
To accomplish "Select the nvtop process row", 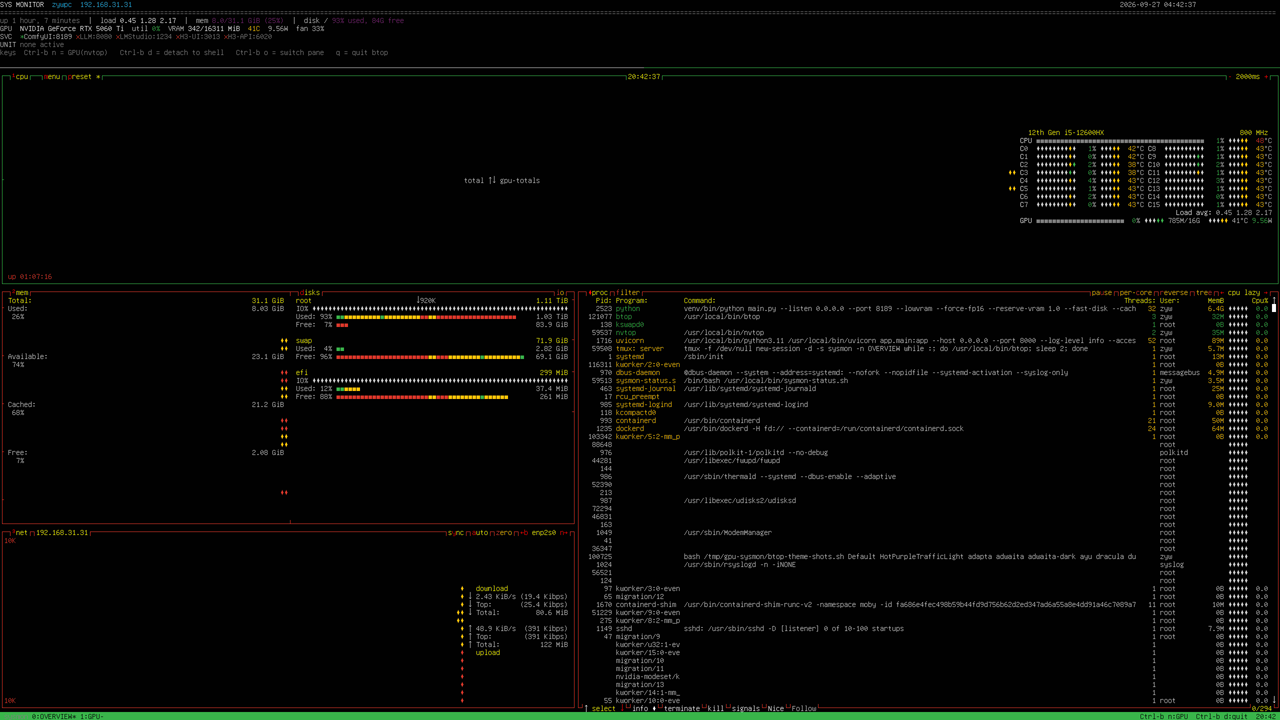I will 930,333.
